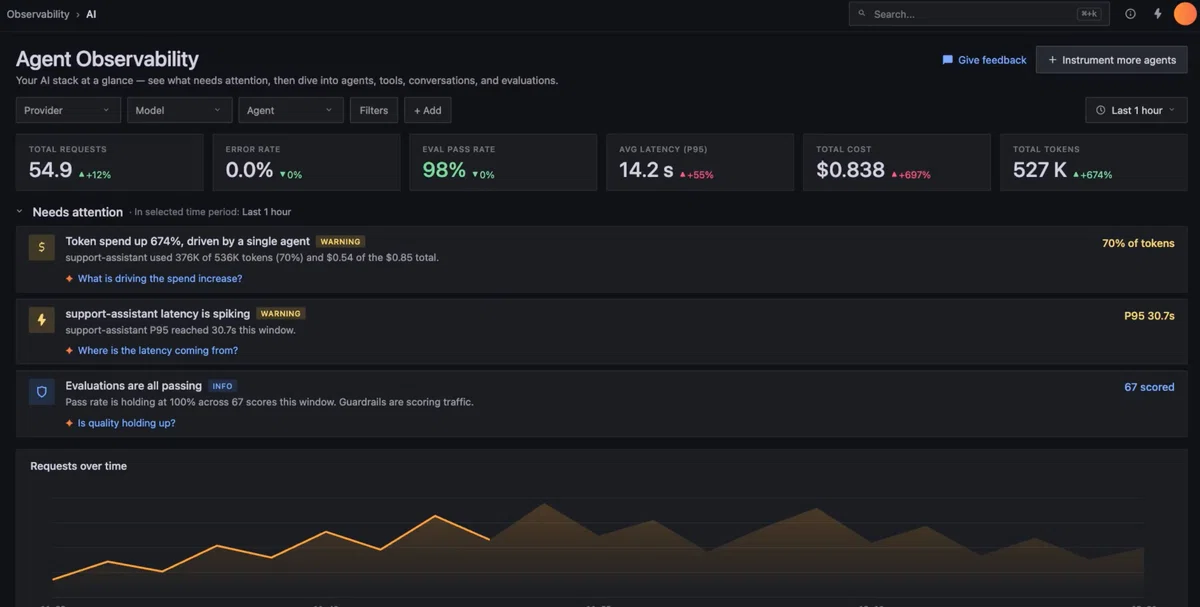Click the Token spend up 674% alert title
The width and height of the screenshot is (1200, 607).
click(x=188, y=241)
